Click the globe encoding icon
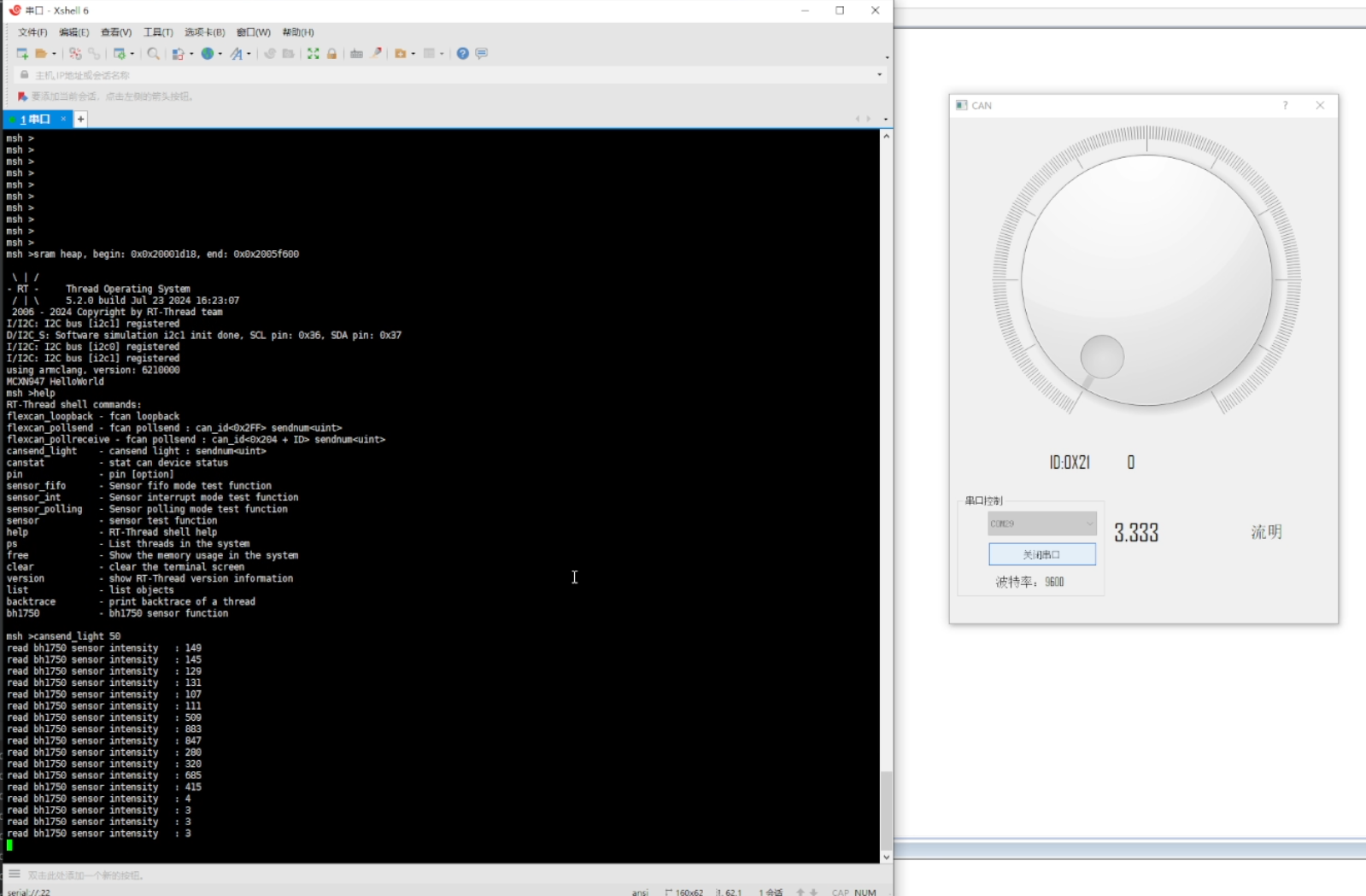Screen dimensions: 1366x896 point(207,54)
